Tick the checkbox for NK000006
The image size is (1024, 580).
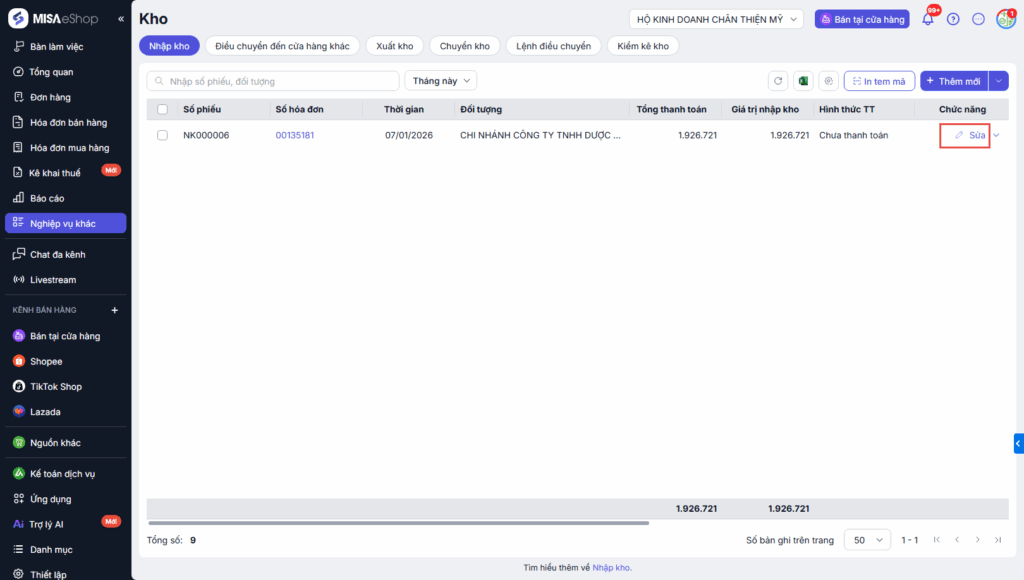point(163,135)
